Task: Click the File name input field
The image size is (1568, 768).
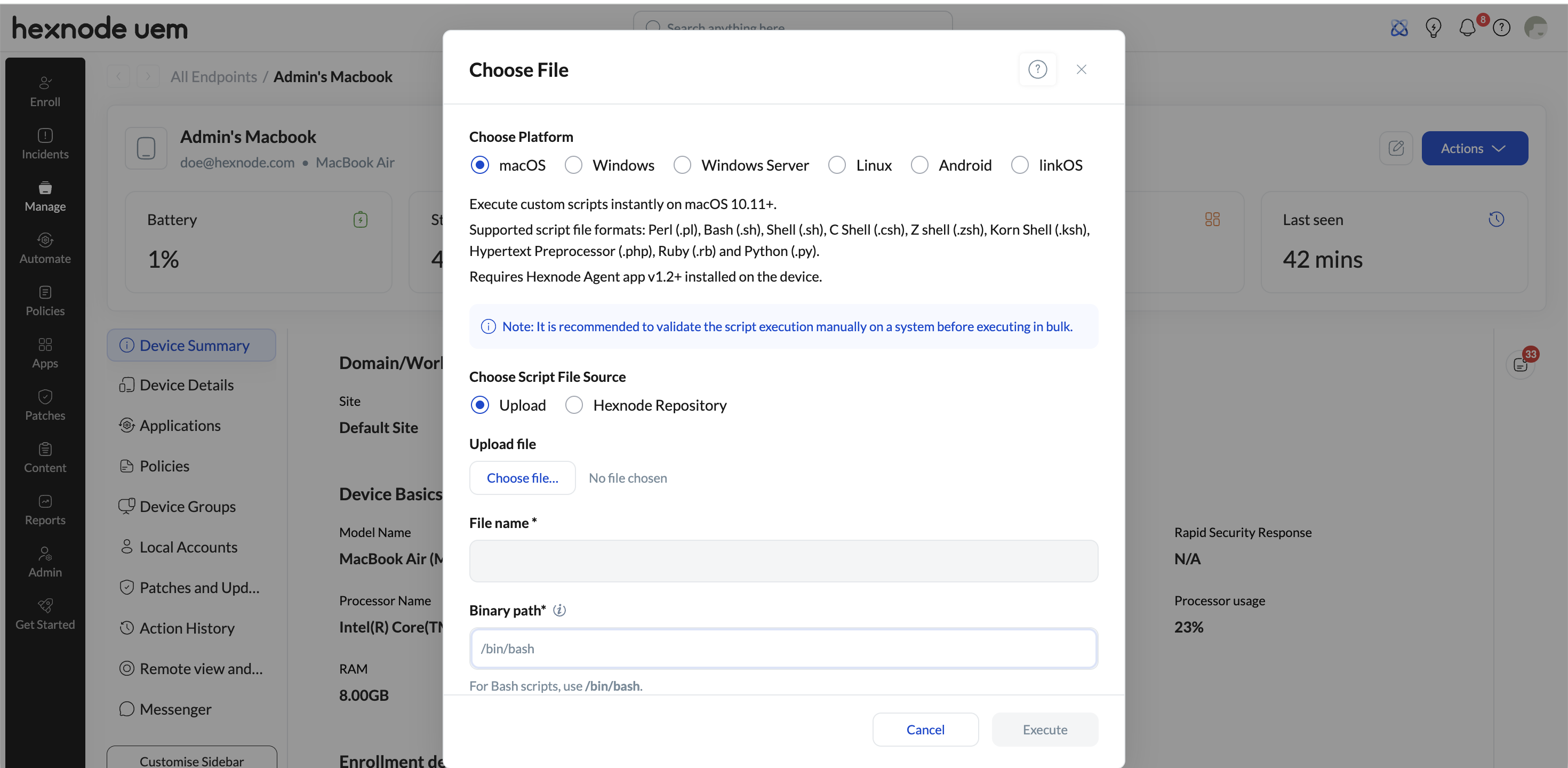Action: coord(783,561)
